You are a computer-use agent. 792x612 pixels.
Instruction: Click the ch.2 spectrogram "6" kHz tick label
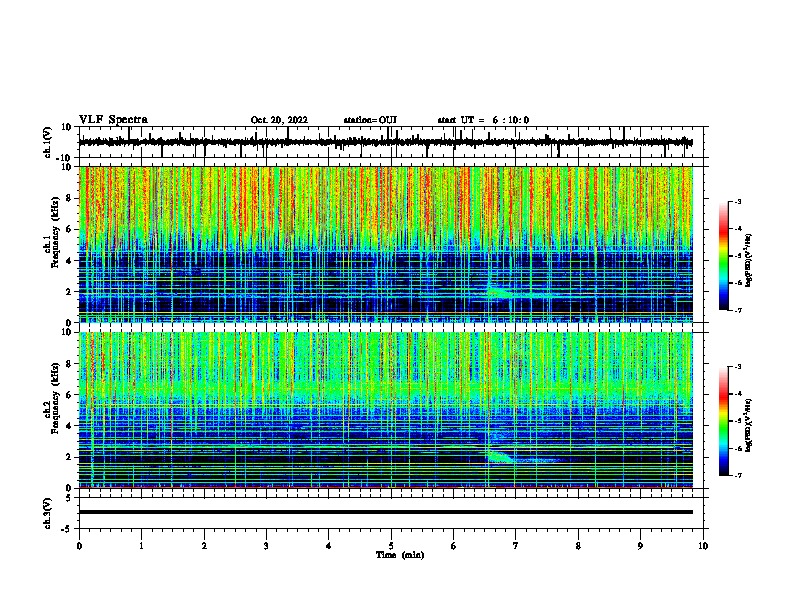coord(69,395)
